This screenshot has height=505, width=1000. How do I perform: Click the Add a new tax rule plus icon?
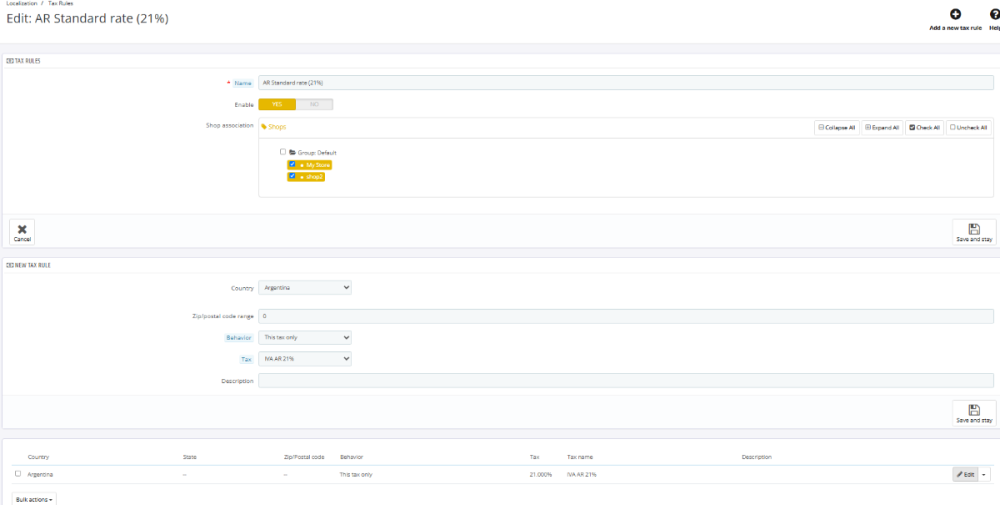pos(955,14)
